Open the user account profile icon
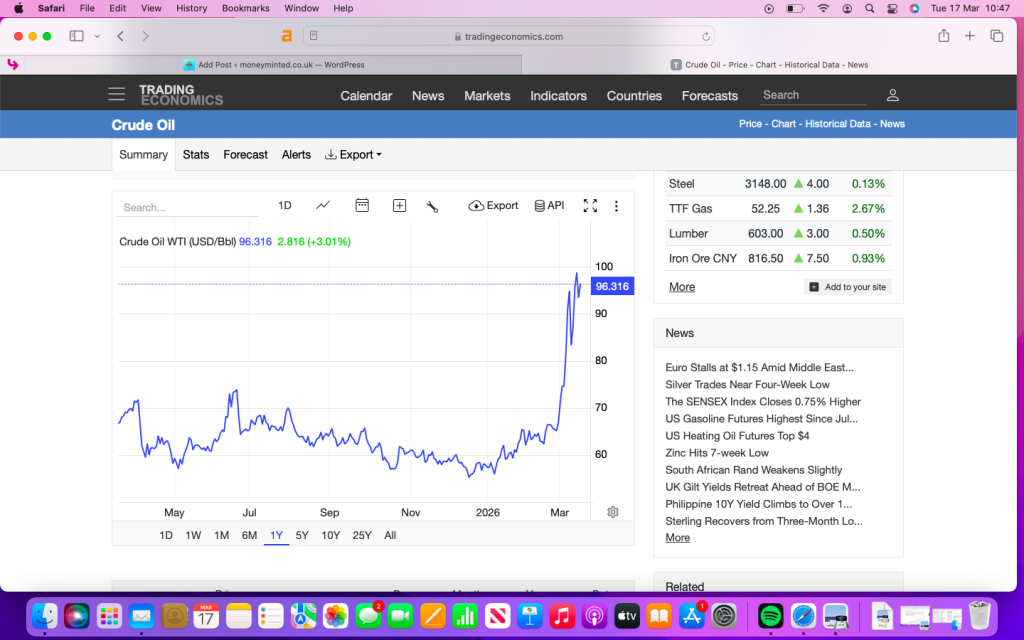 point(893,95)
